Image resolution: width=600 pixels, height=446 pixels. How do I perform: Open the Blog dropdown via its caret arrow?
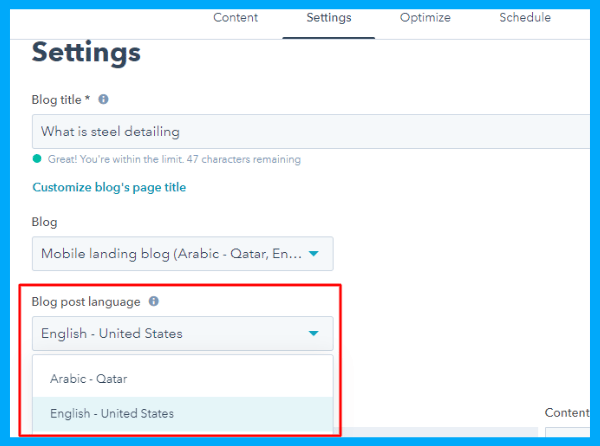(313, 254)
